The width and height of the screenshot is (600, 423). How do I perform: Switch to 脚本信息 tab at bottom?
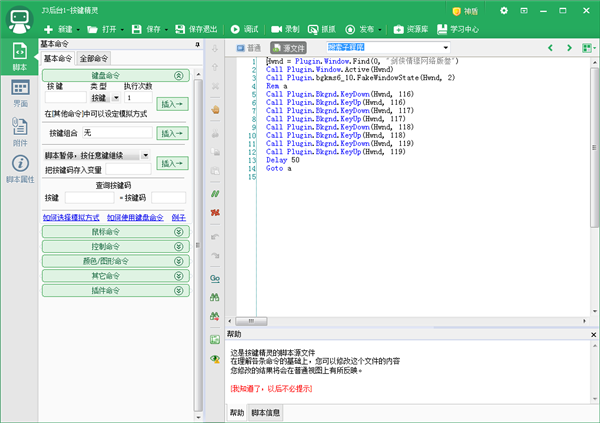tap(265, 412)
